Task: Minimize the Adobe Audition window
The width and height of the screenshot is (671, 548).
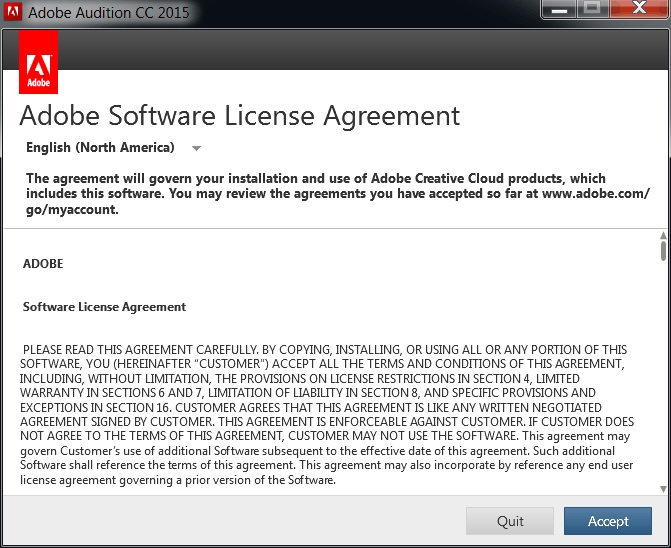Action: pyautogui.click(x=559, y=9)
